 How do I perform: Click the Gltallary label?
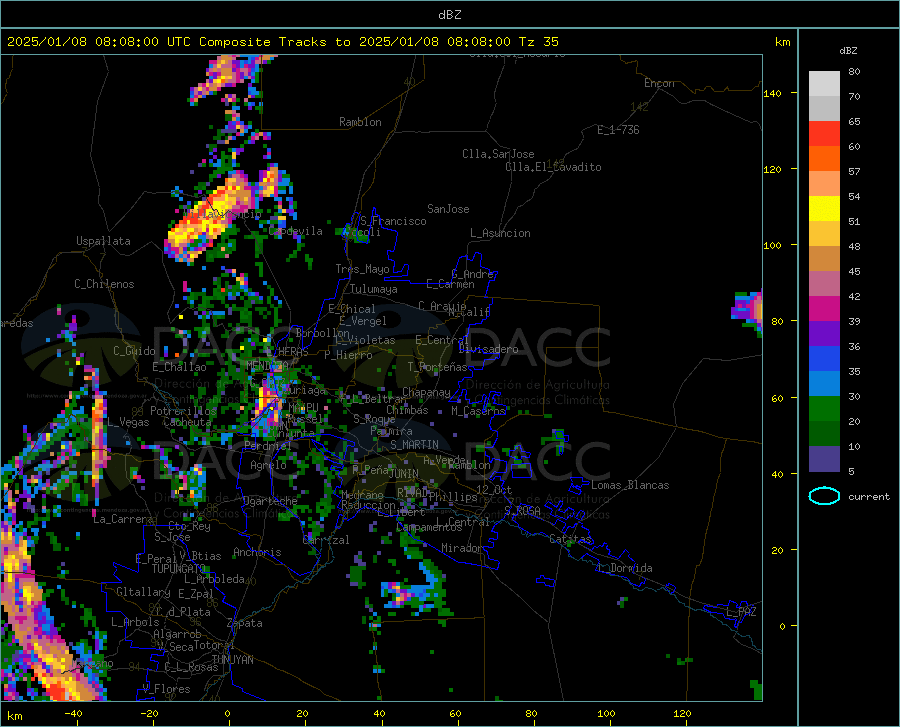(143, 592)
